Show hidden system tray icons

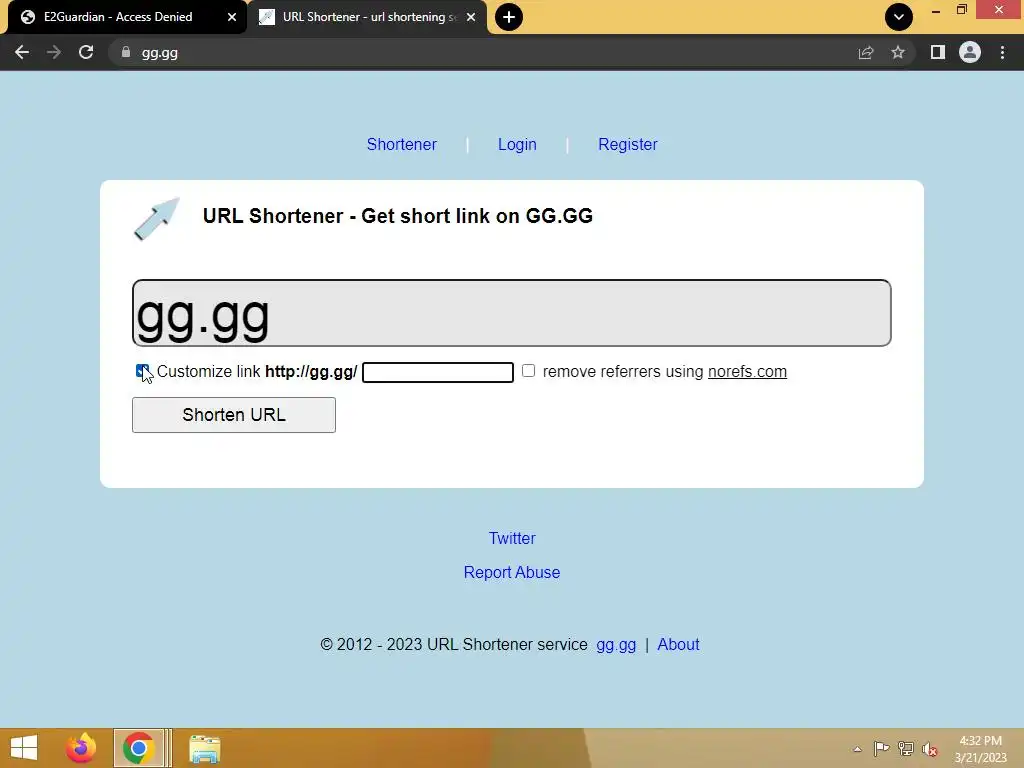click(857, 749)
